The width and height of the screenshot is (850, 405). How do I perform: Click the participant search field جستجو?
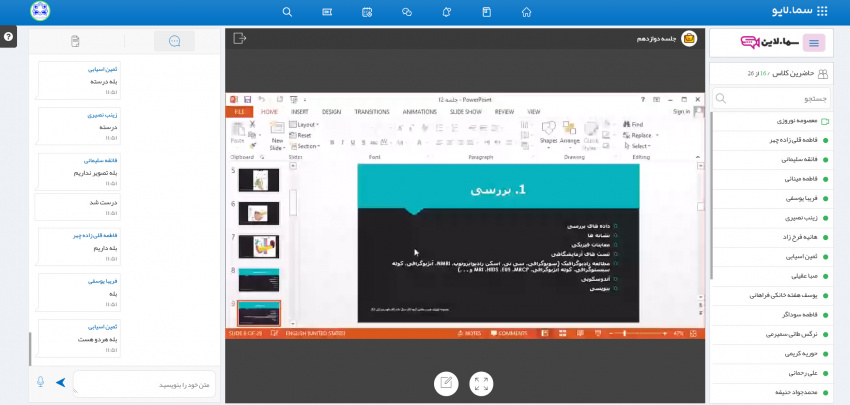[775, 99]
